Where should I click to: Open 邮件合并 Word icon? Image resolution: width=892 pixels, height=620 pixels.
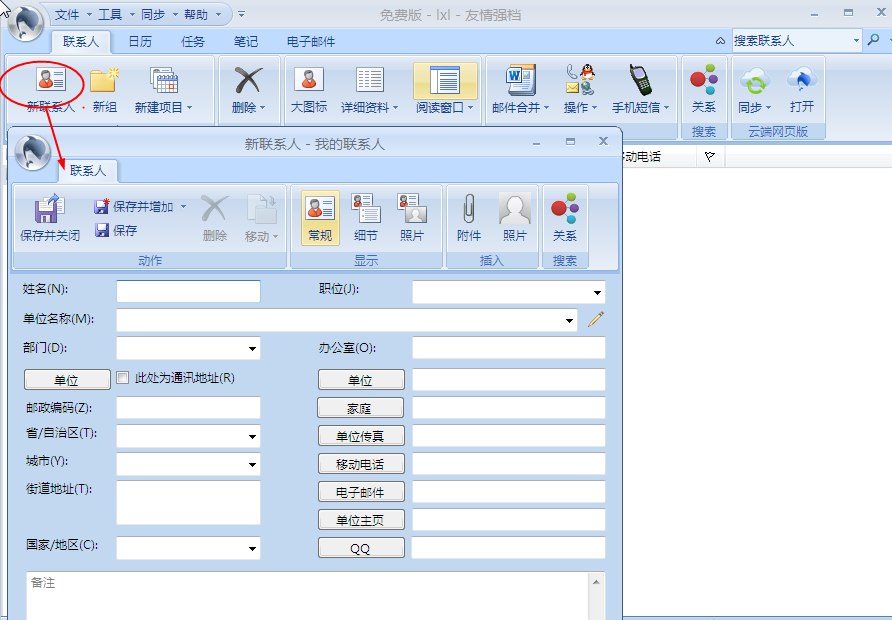pyautogui.click(x=521, y=80)
